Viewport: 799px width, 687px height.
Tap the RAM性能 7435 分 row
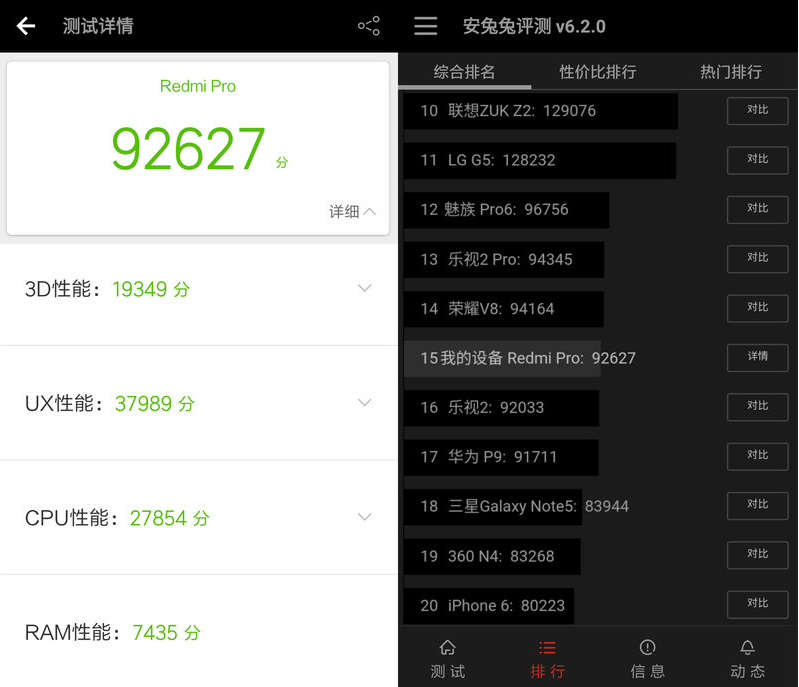(x=199, y=631)
